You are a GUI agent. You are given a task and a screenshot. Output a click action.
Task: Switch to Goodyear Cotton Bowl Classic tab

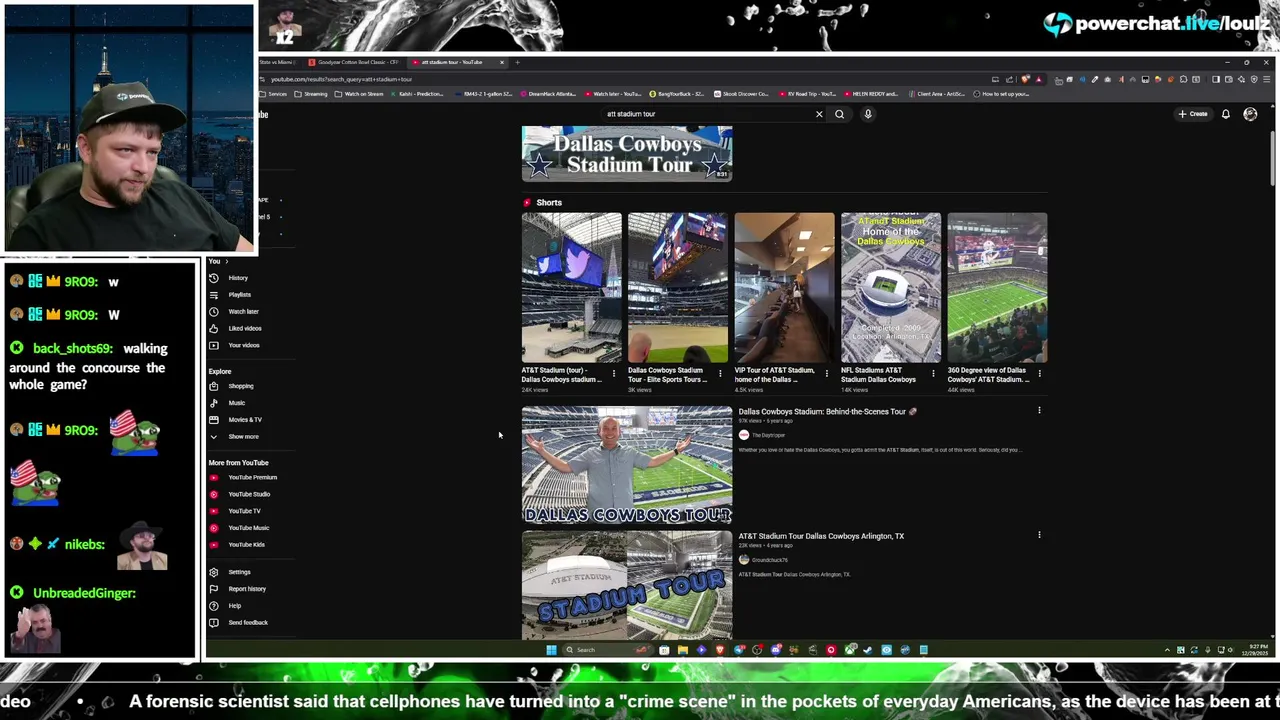coord(357,62)
